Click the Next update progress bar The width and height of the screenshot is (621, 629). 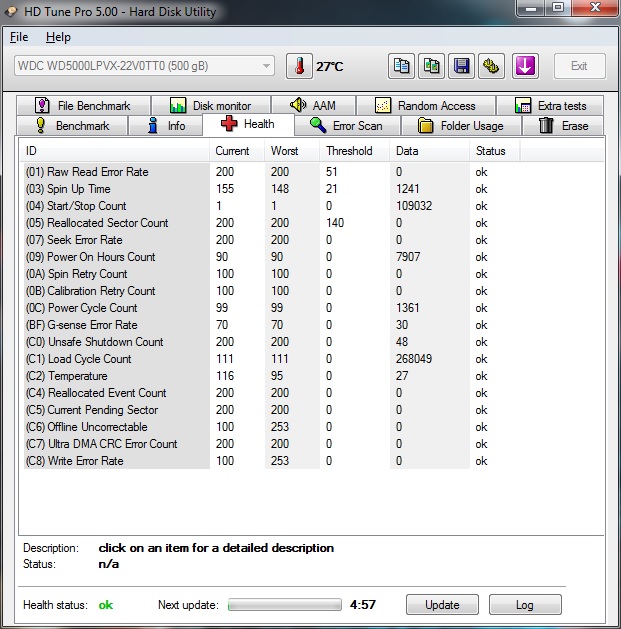point(284,605)
